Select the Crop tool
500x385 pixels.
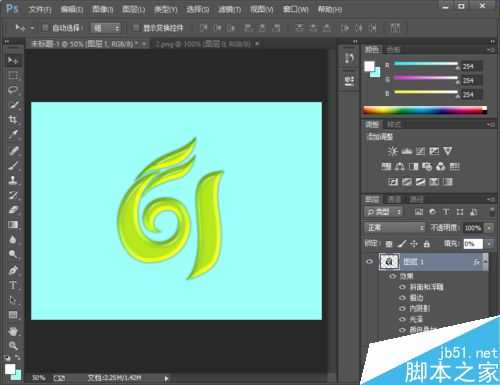point(13,119)
